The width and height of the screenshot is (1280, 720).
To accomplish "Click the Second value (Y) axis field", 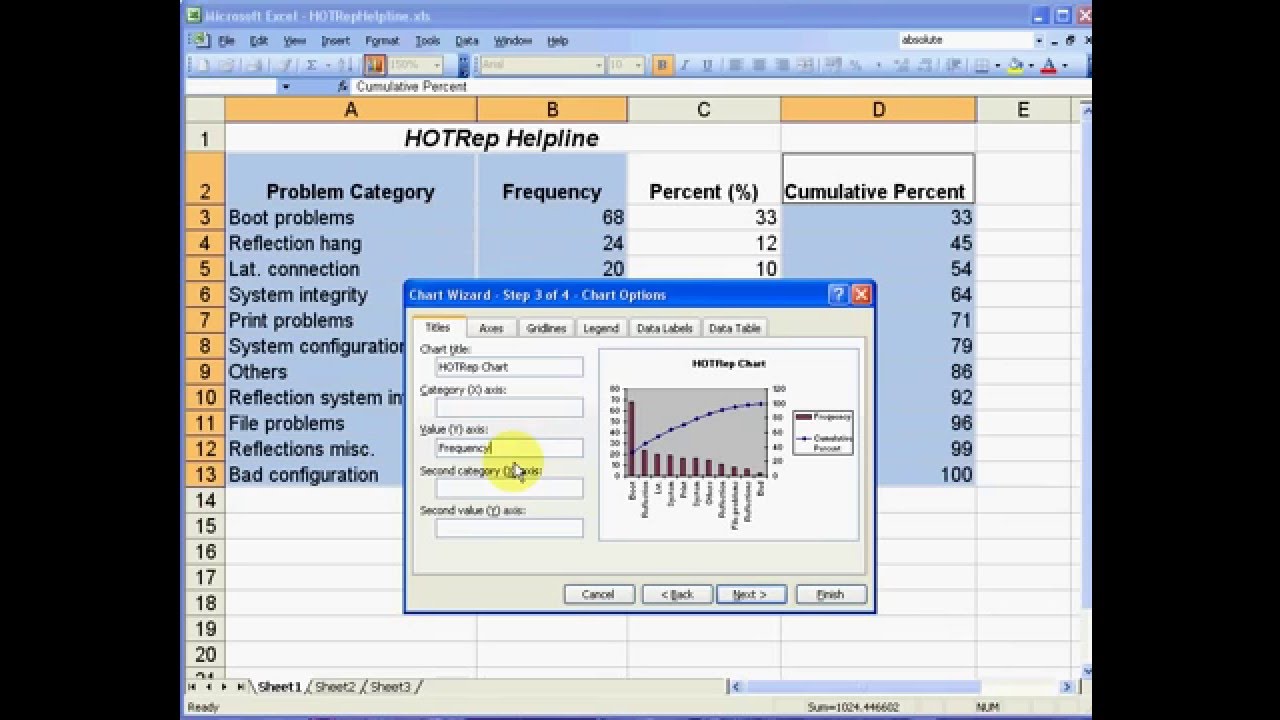I will [509, 528].
